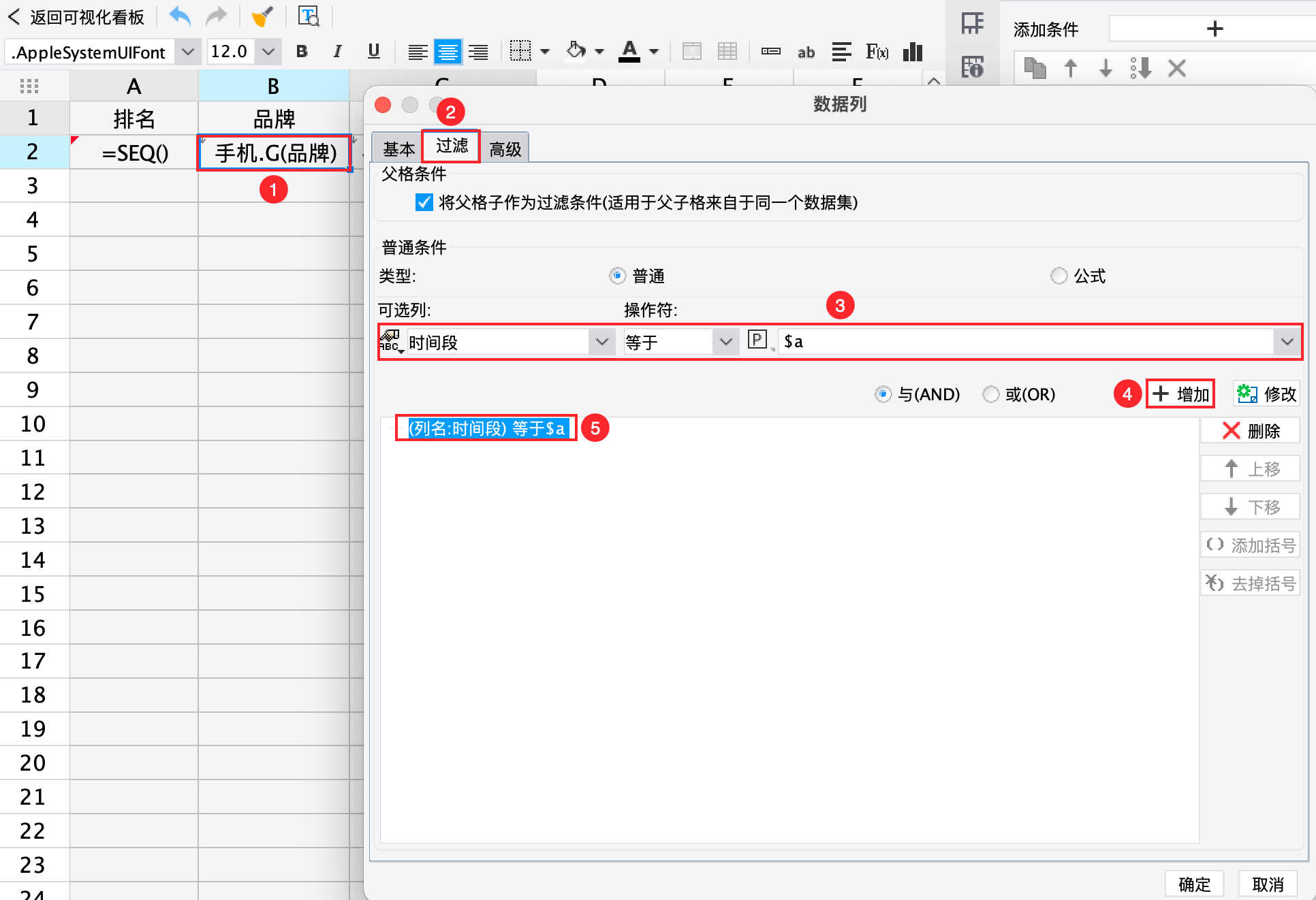
Task: Choose the 或(OR) radio option
Action: pyautogui.click(x=991, y=394)
